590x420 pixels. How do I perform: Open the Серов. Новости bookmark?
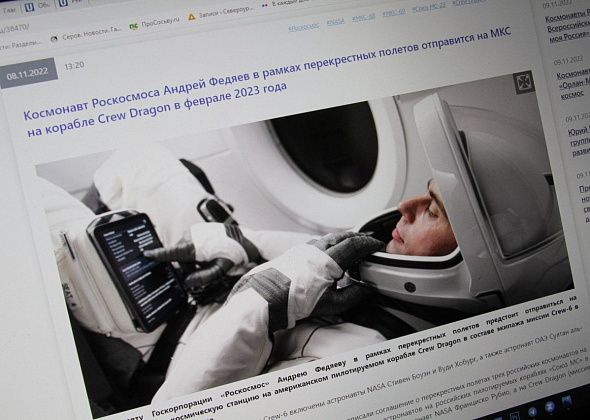pos(86,34)
